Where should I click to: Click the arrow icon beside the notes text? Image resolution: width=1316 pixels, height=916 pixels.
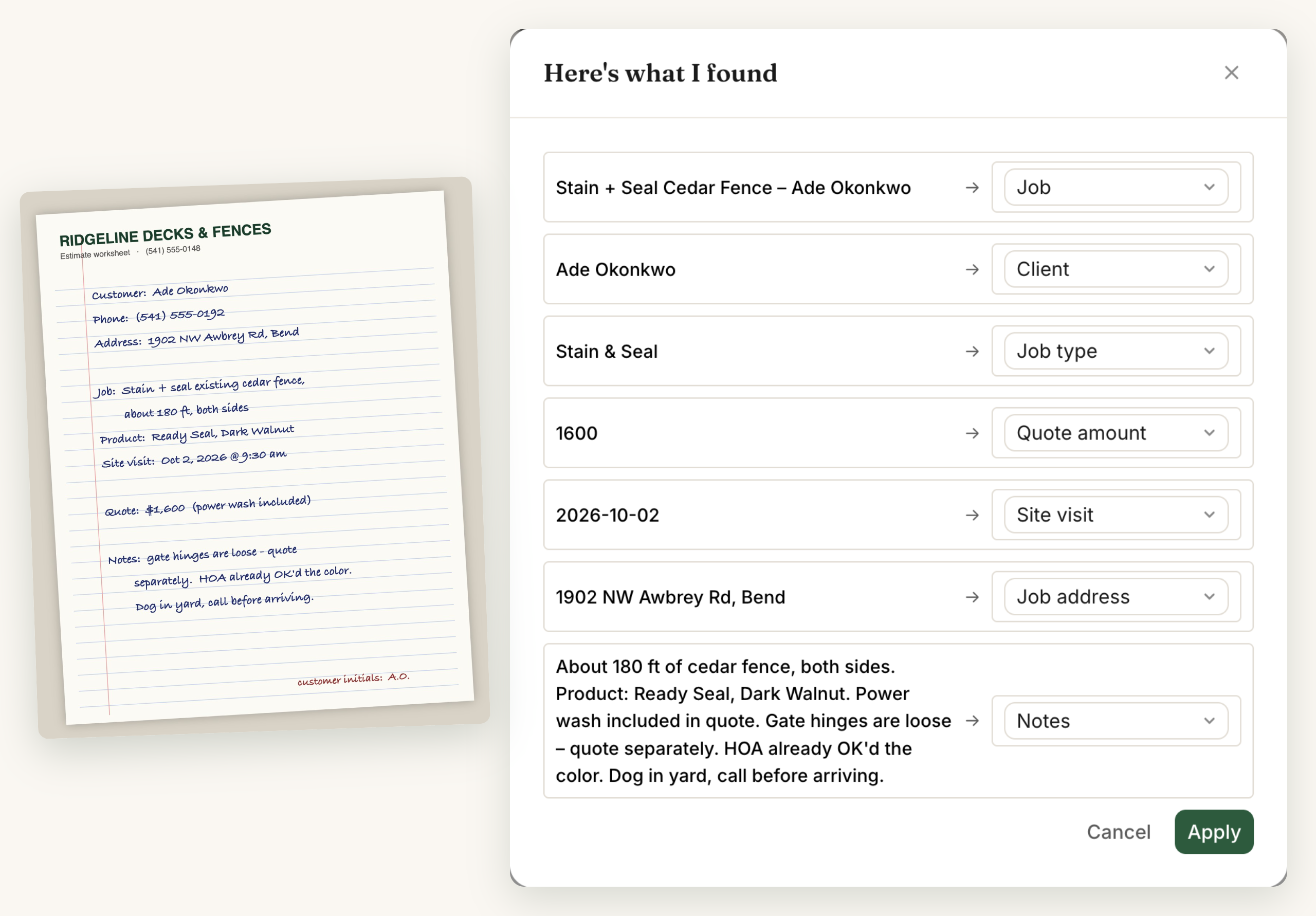pos(972,721)
